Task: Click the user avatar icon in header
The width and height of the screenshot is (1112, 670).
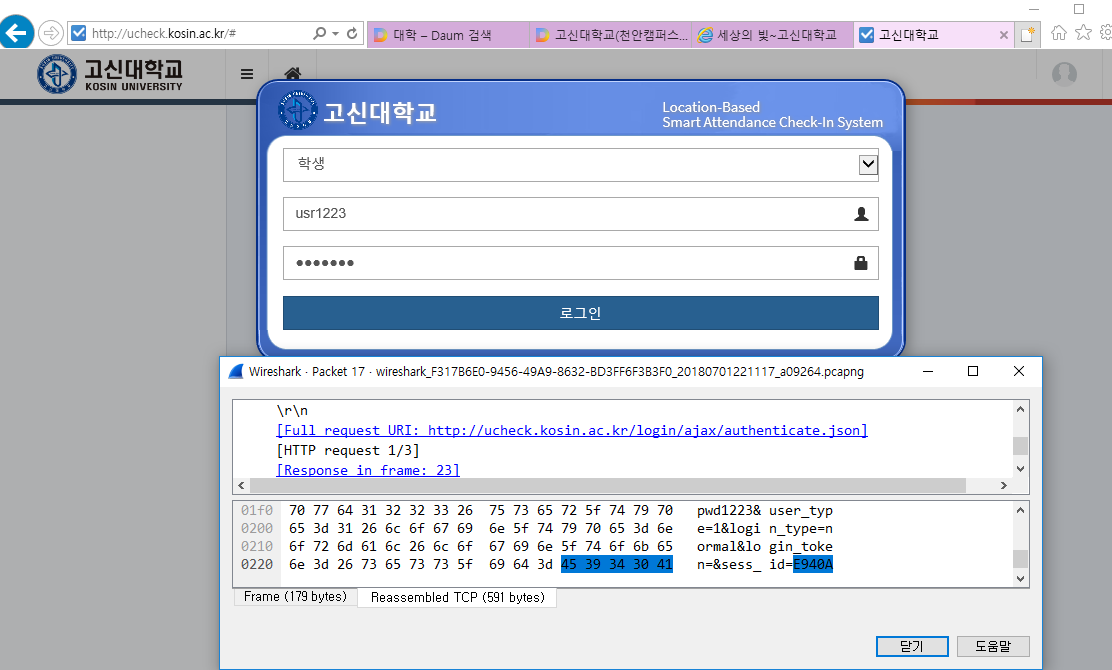Action: click(1064, 74)
